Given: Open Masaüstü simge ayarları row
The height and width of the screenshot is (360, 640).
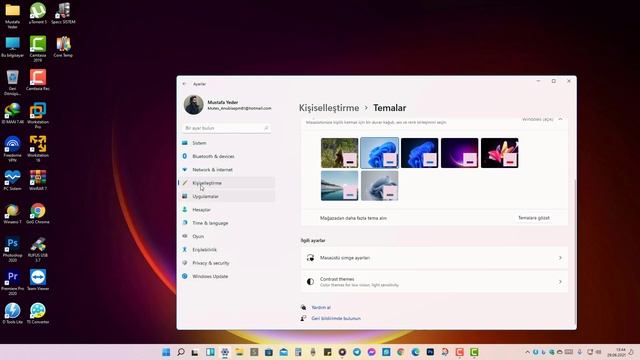Looking at the screenshot, I should pos(434,258).
